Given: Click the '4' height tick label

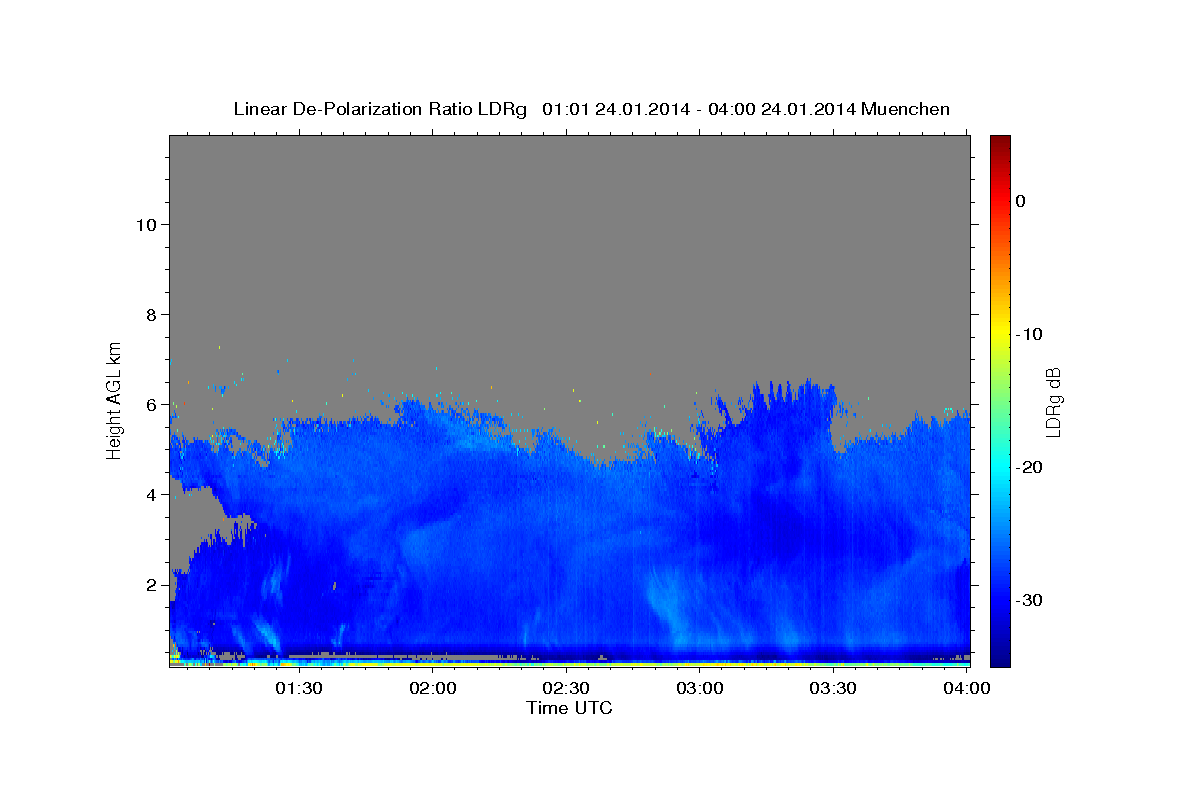Looking at the screenshot, I should click(152, 495).
